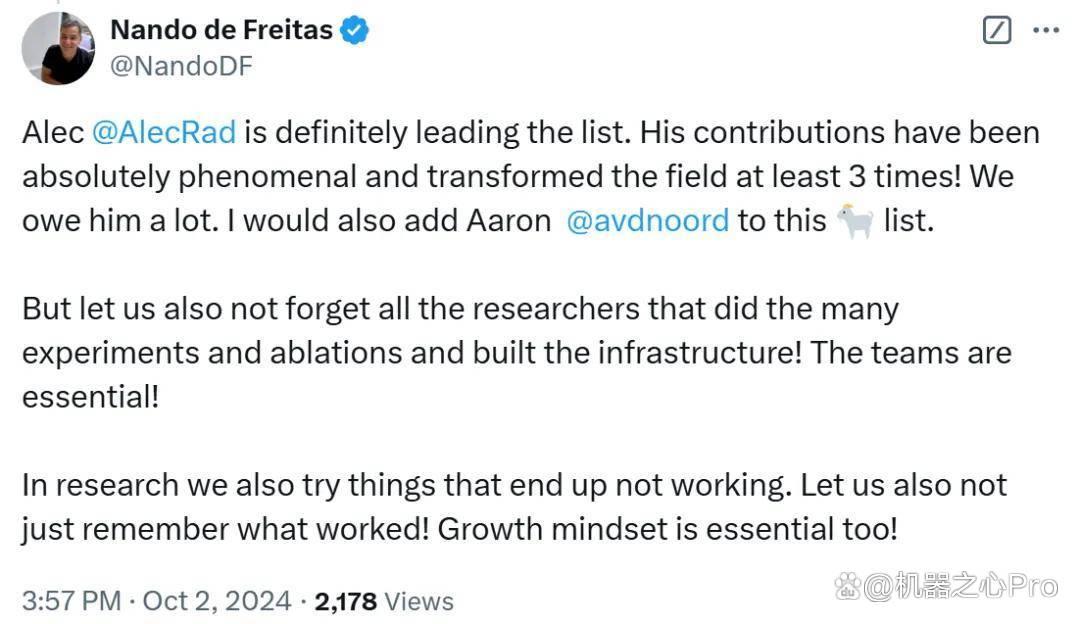Click the word 'essential!' on its own line
1080x624 pixels.
coord(90,397)
